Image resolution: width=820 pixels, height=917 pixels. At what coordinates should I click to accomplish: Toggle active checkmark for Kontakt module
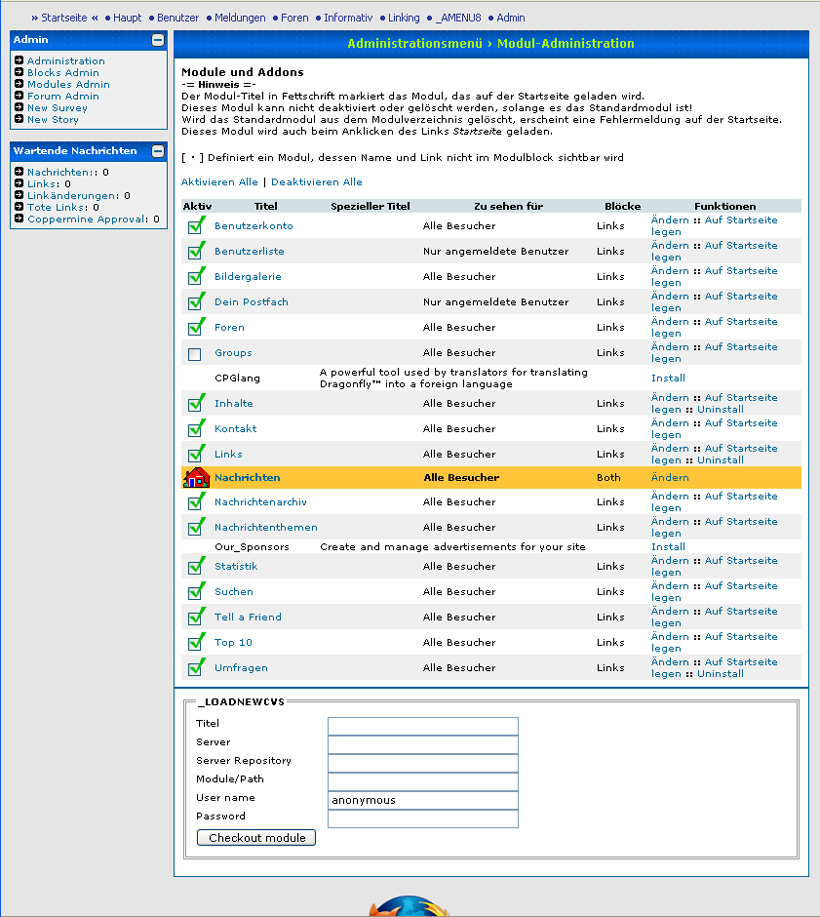pos(197,429)
